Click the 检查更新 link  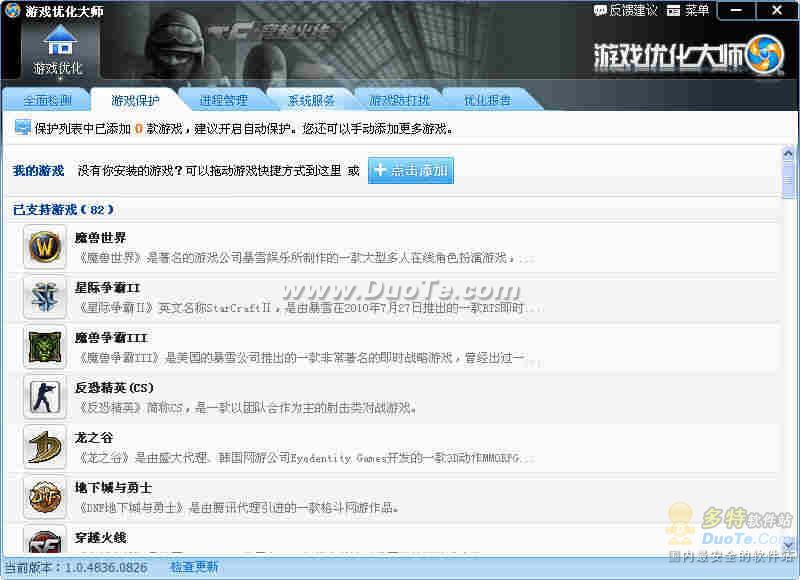pyautogui.click(x=194, y=567)
